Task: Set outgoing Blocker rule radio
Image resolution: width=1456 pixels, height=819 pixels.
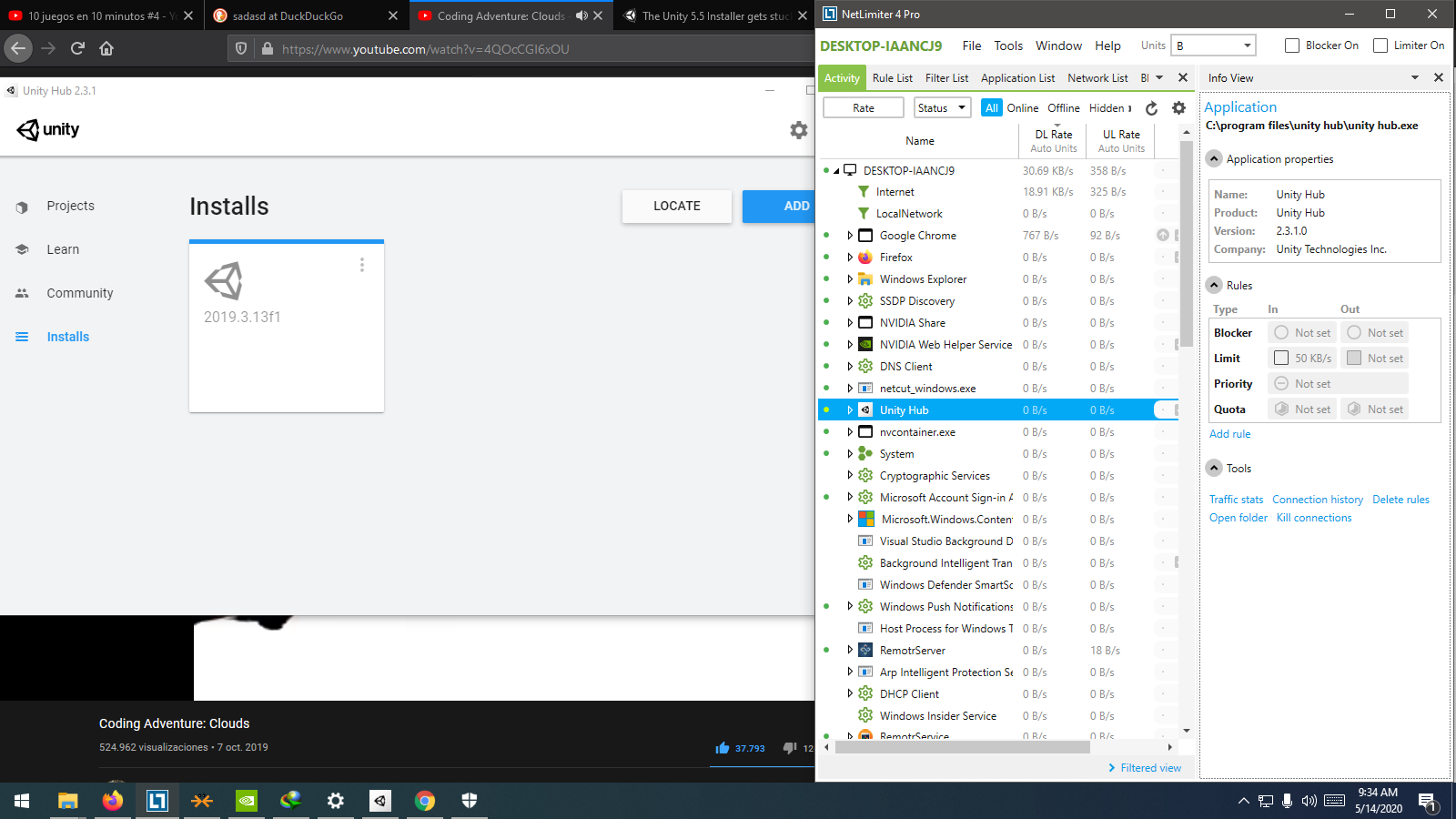Action: tap(1354, 333)
